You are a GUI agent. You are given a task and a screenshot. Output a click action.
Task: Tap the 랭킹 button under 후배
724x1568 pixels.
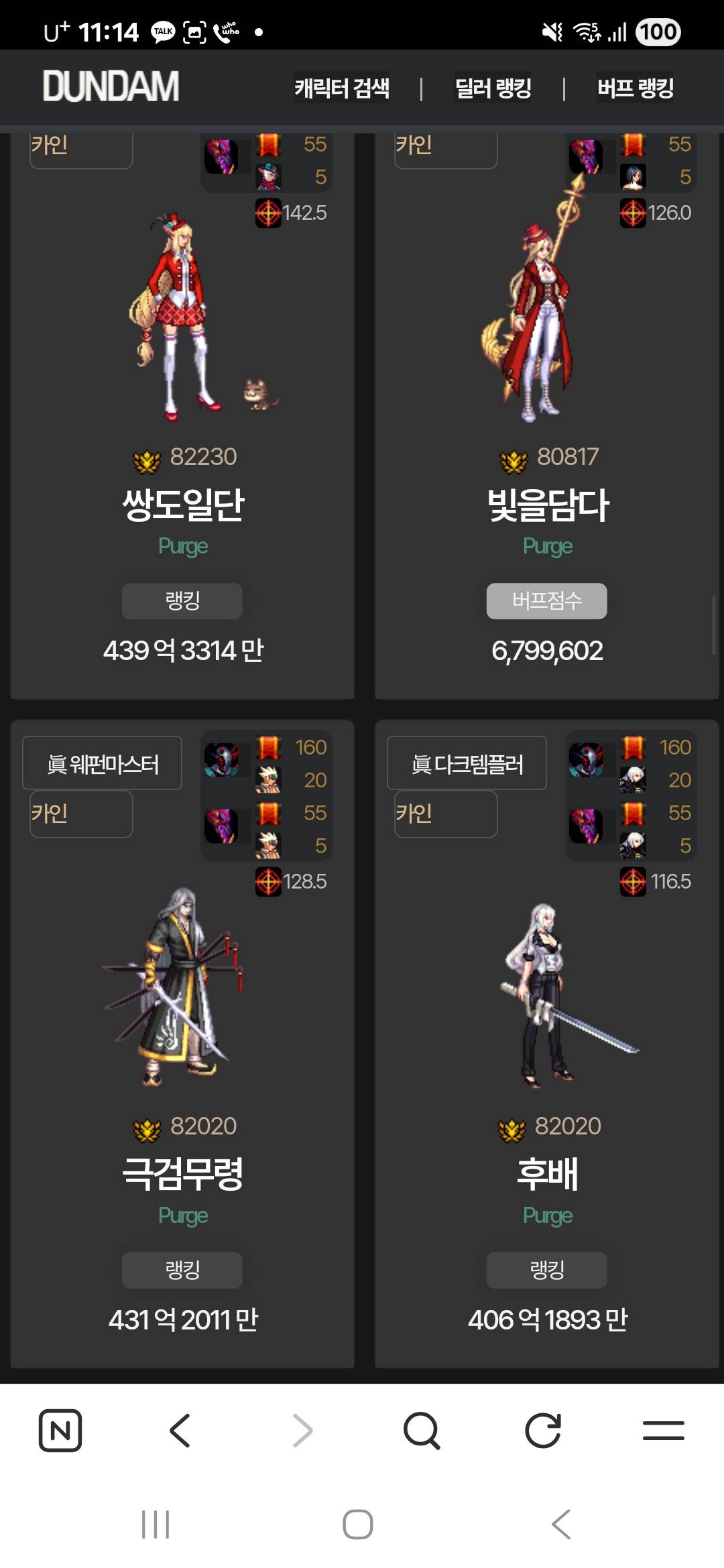[x=547, y=1270]
